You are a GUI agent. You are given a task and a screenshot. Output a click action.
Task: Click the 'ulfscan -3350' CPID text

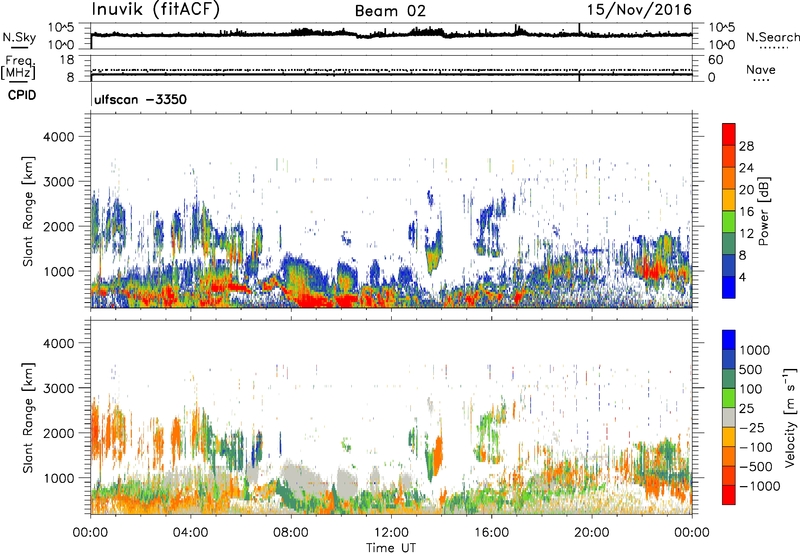(140, 99)
